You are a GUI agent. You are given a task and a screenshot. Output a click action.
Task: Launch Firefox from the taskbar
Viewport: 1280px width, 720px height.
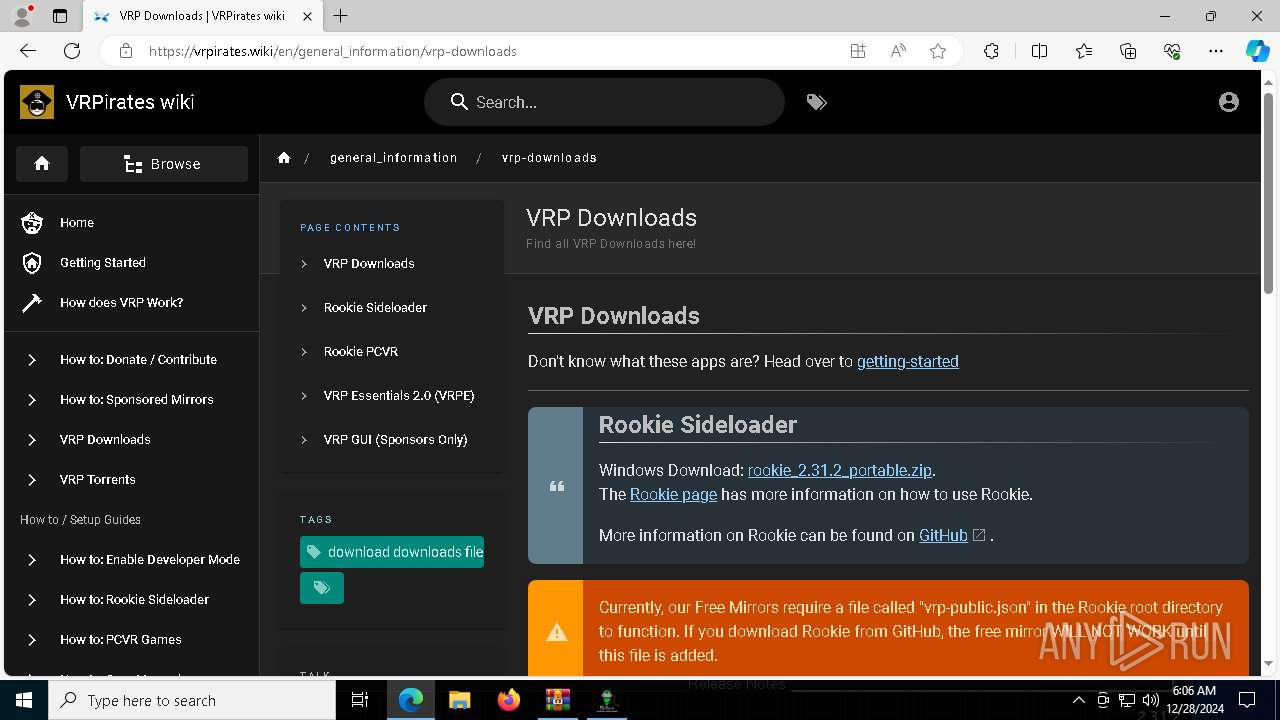tap(508, 700)
